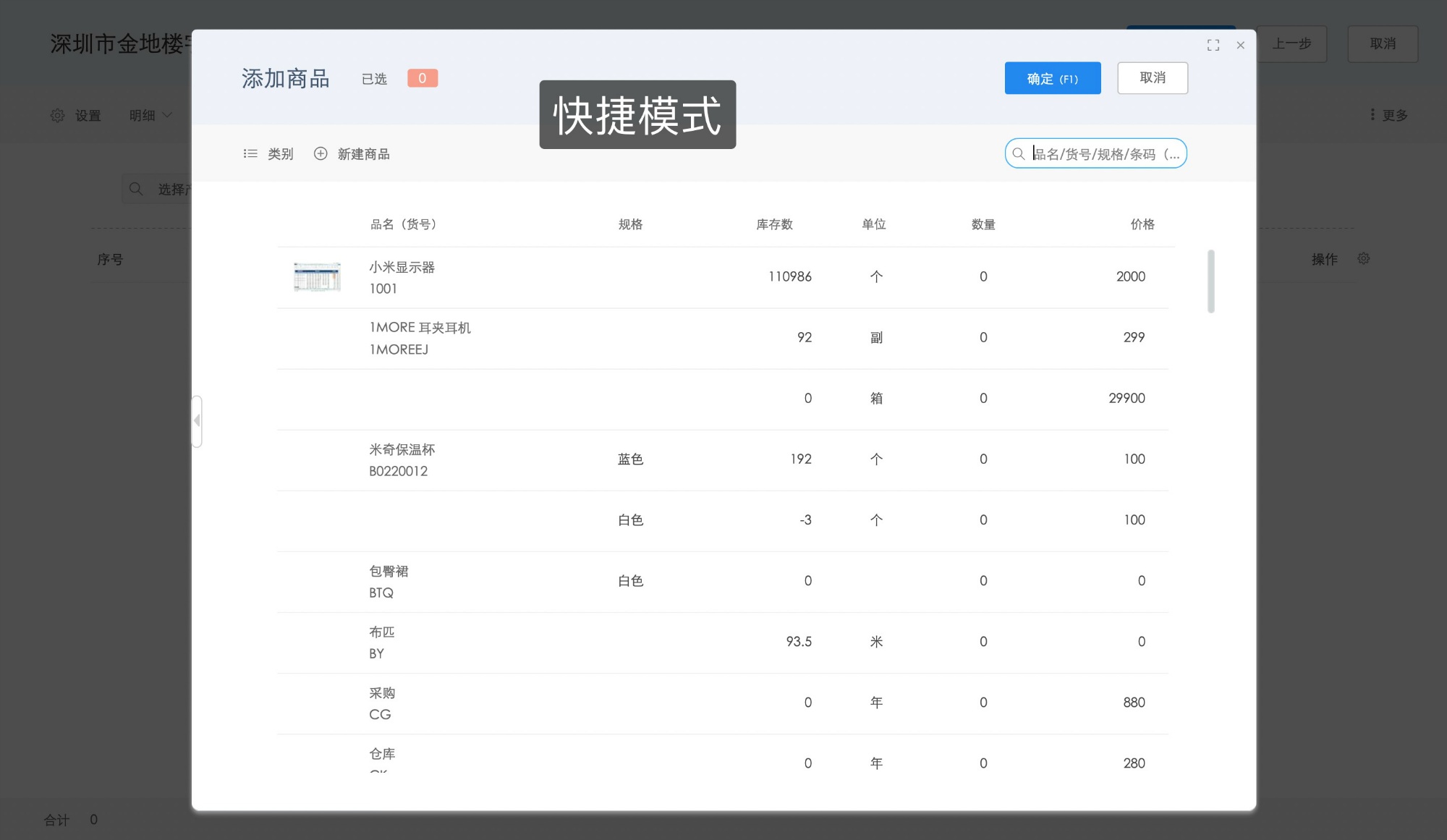The image size is (1447, 840).
Task: Click the plus icon beside 新建商品
Action: 321,153
